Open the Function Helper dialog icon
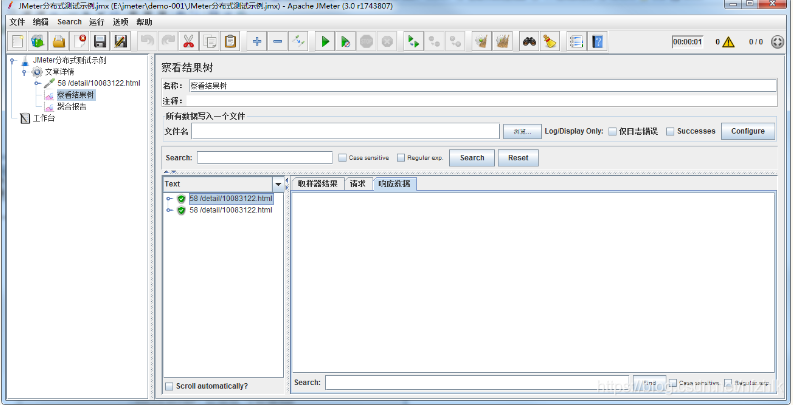The image size is (793, 405). point(577,41)
